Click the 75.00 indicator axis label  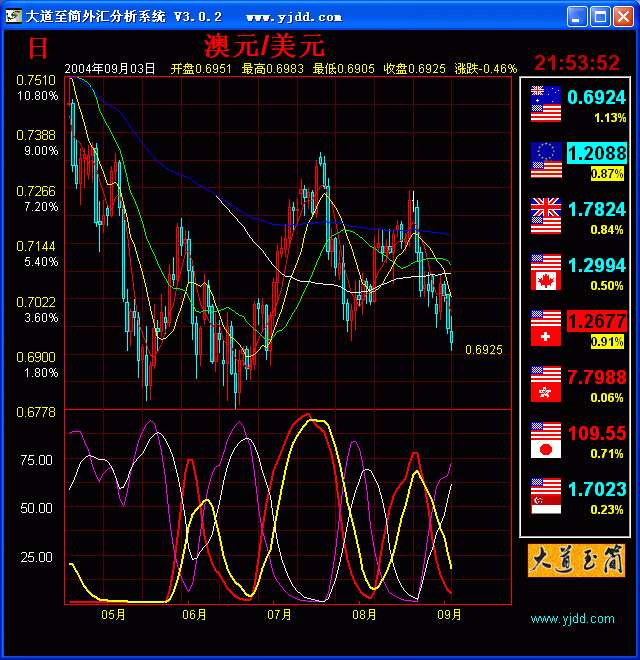(36, 460)
